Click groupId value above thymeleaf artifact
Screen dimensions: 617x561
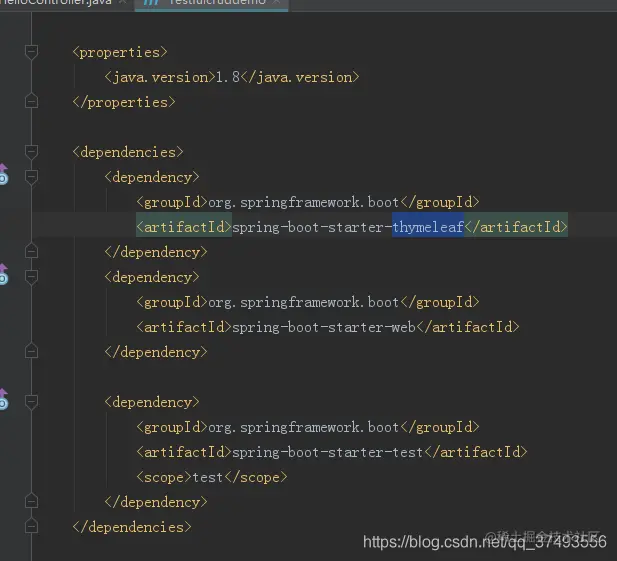click(303, 202)
